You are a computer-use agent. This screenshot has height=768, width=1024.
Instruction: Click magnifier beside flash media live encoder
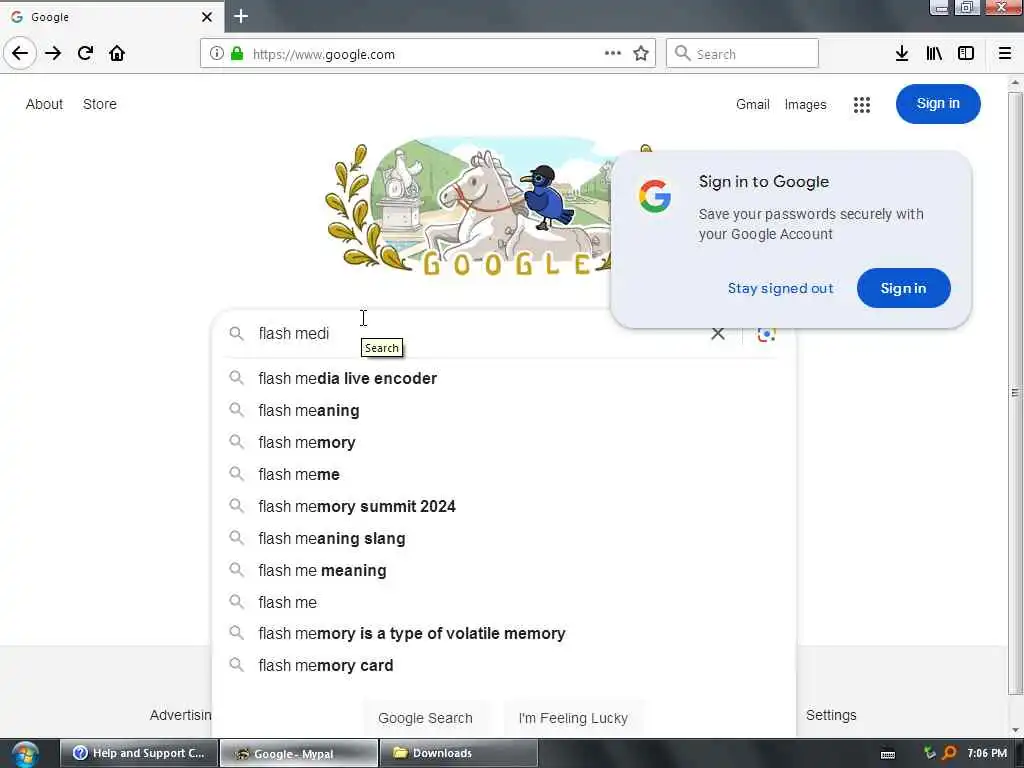[x=236, y=378]
